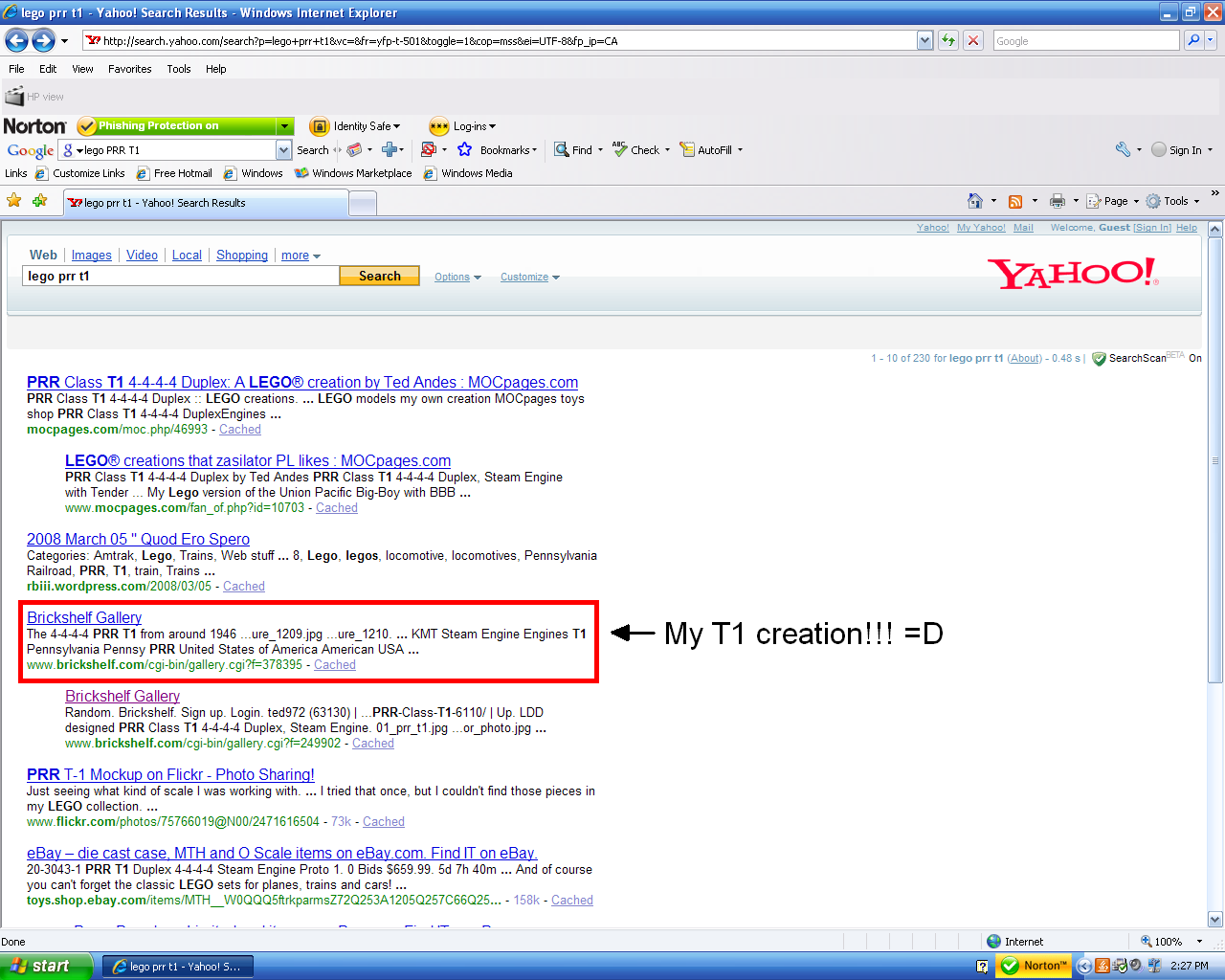The image size is (1225, 980).
Task: Open the PRR Class T1 4-4-4-4 Duplex MOCpages result
Action: (302, 383)
